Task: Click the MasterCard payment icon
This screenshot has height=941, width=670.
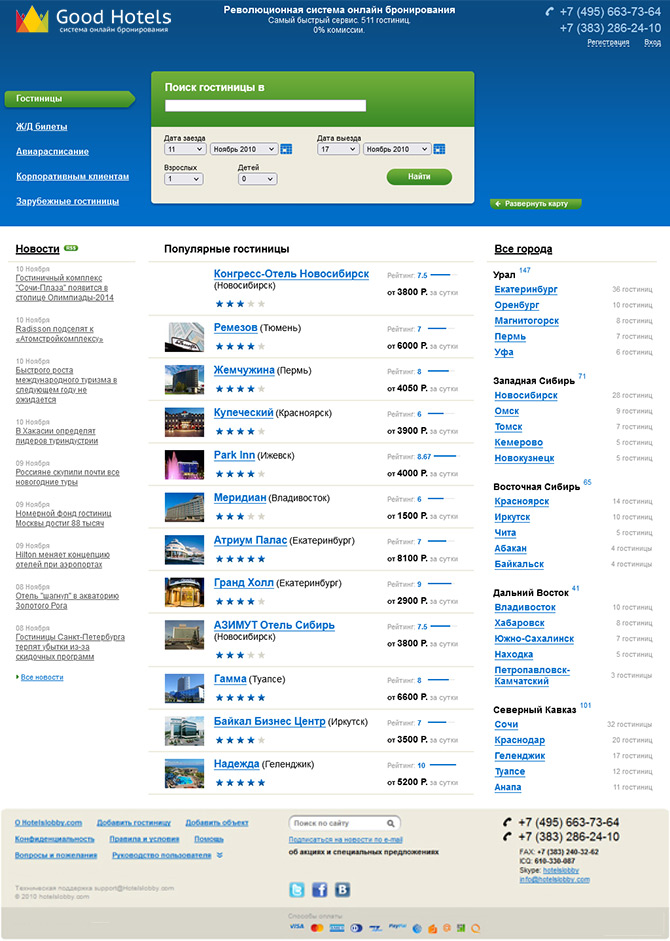Action: point(317,928)
